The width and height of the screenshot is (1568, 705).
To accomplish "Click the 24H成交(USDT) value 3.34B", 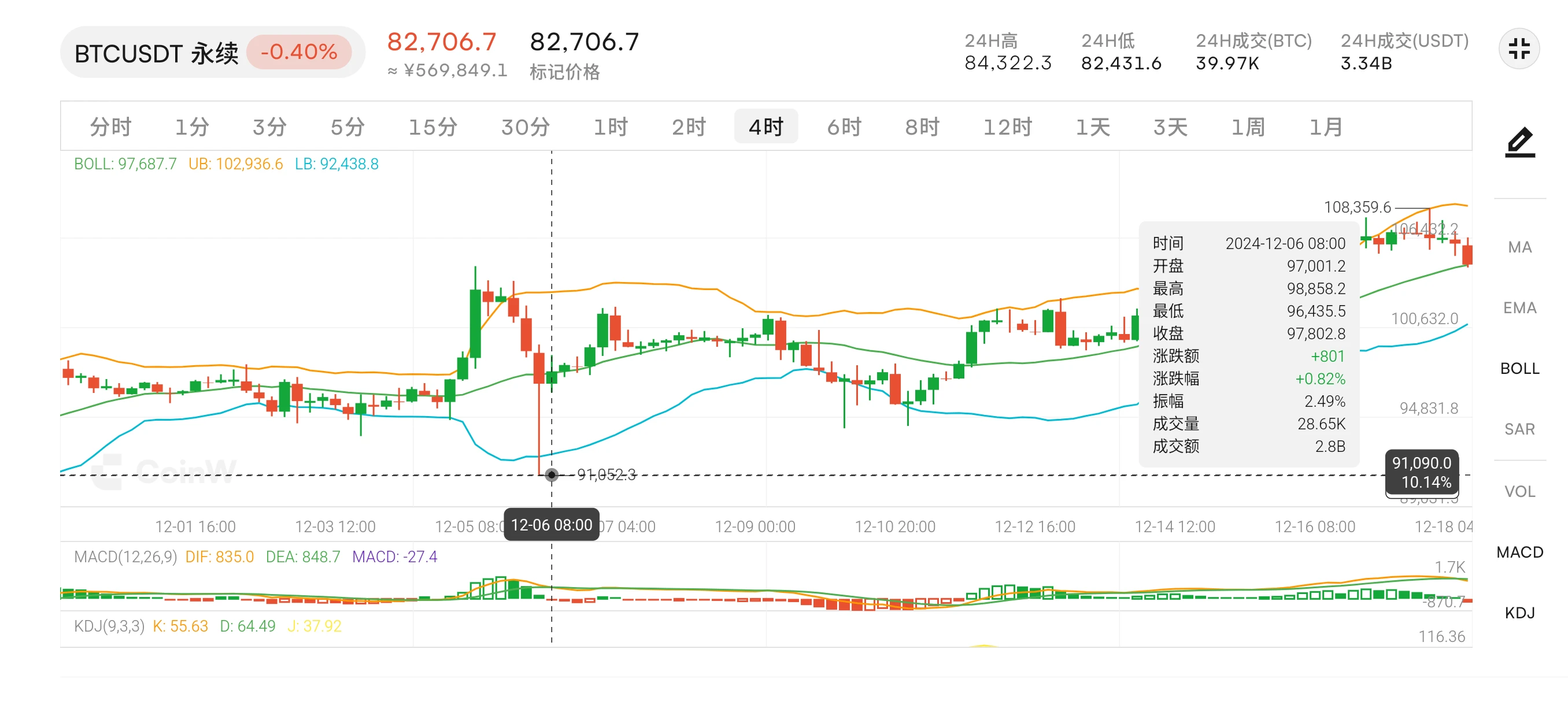I will click(x=1366, y=62).
